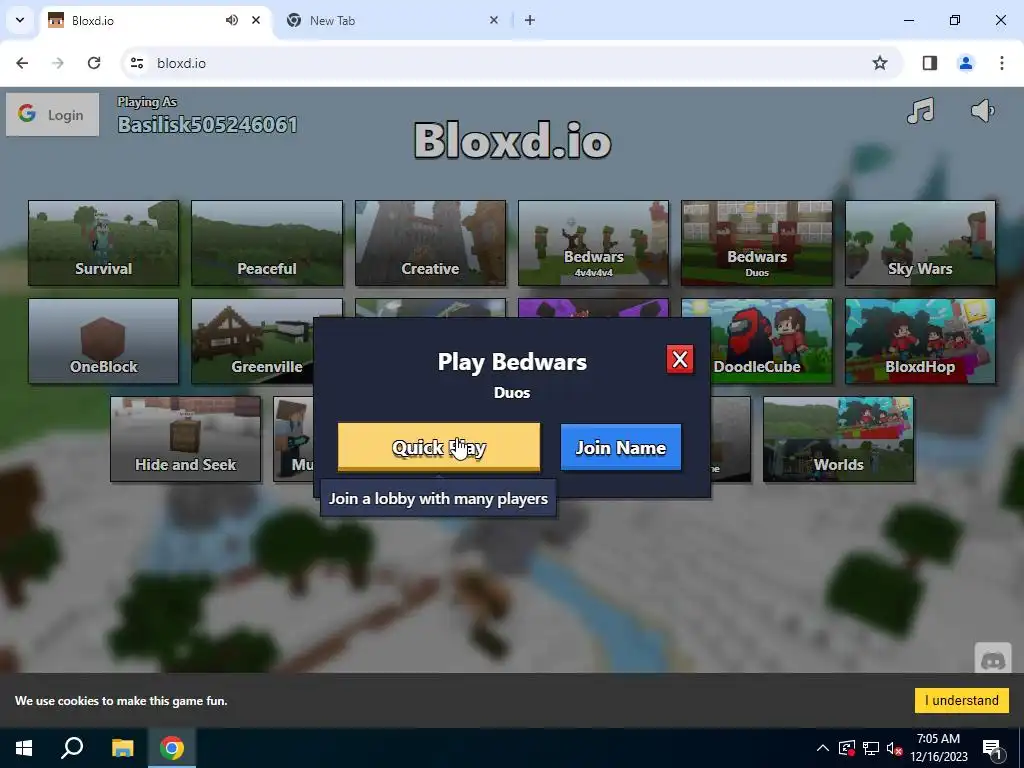The width and height of the screenshot is (1024, 768).
Task: Click the Chrome taskbar icon
Action: 172,748
